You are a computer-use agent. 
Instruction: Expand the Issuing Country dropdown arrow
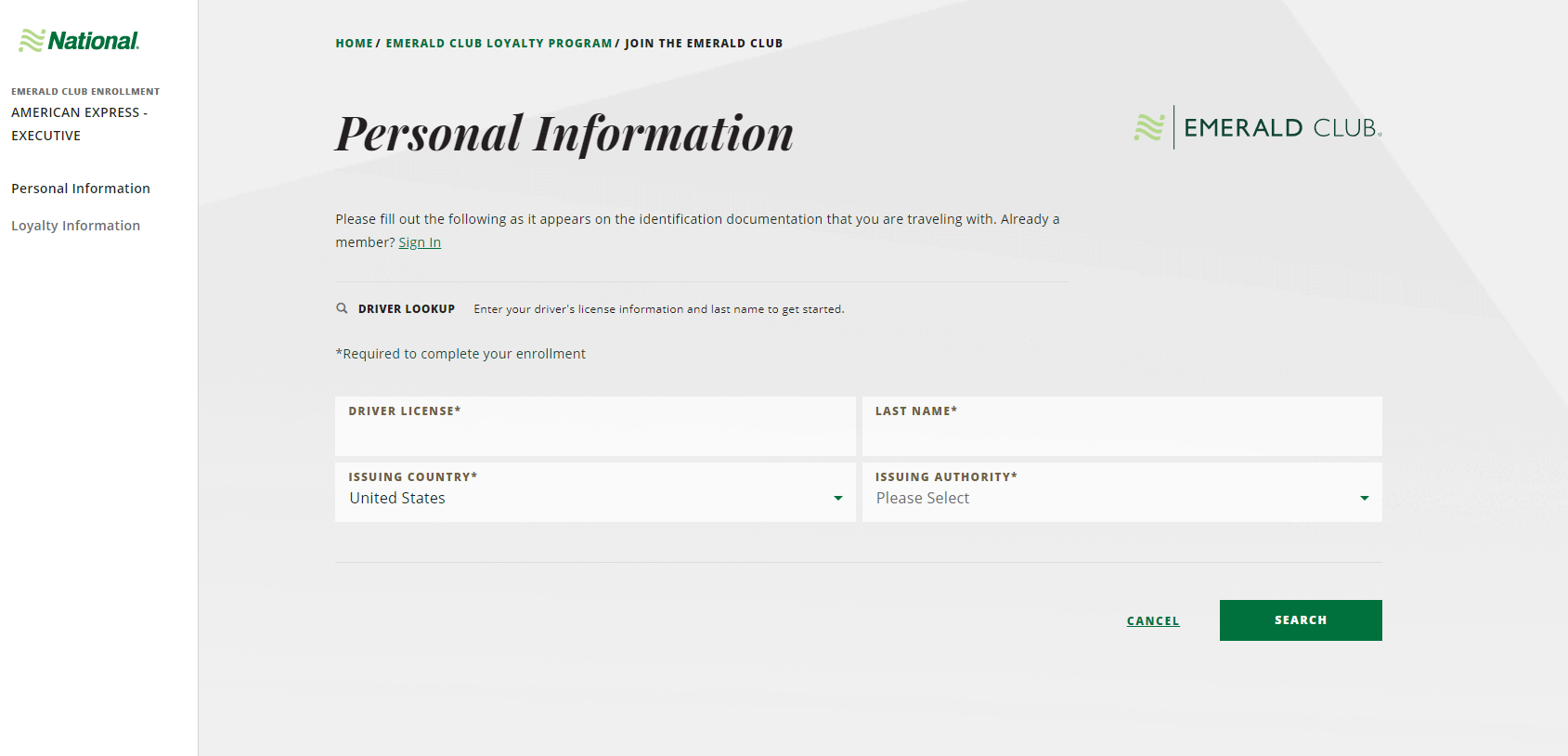click(x=837, y=499)
